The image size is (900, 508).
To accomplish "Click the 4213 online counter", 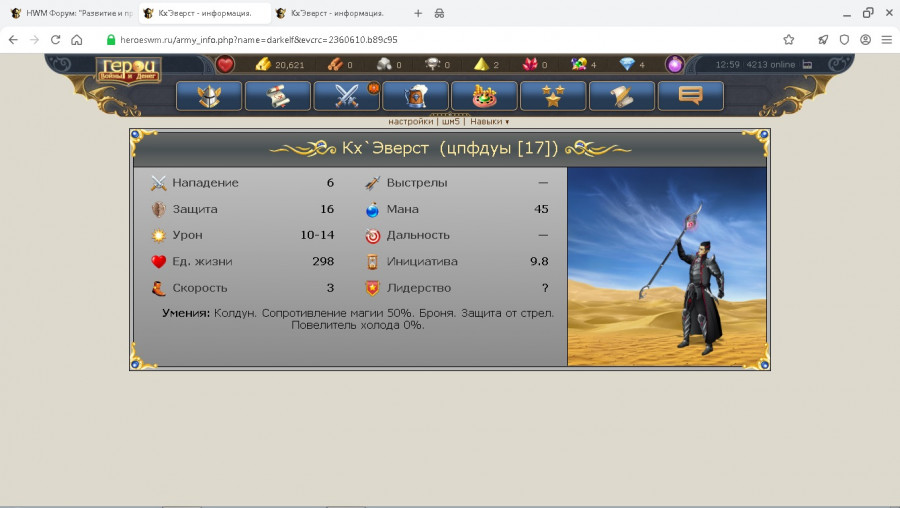I will pyautogui.click(x=770, y=64).
